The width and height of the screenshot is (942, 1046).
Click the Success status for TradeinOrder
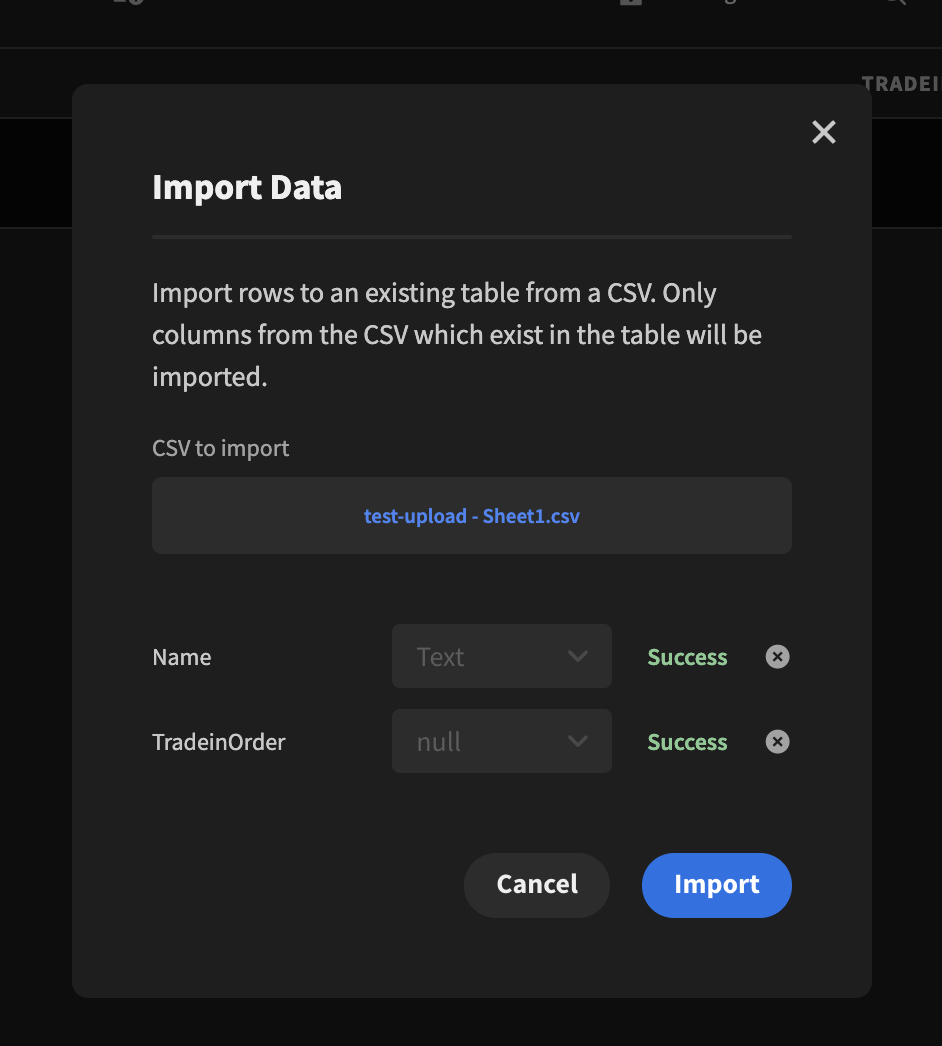pos(687,742)
